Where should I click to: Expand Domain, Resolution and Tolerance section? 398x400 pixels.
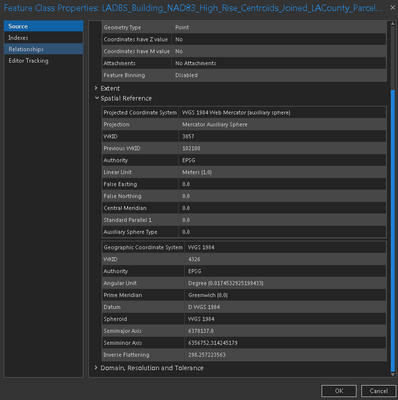96,368
